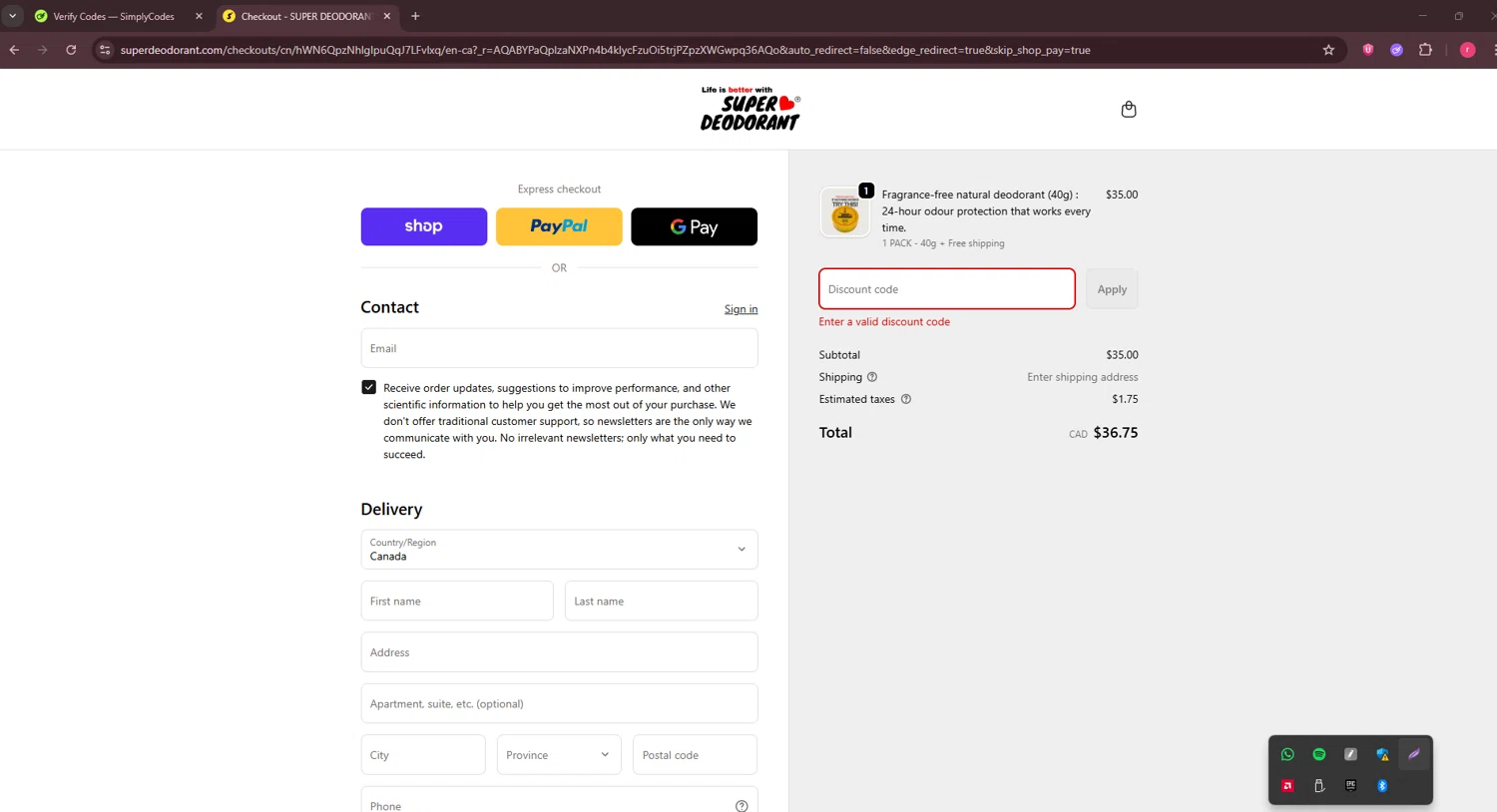The image size is (1497, 812).
Task: Open AMD Software tray icon
Action: 1287,786
